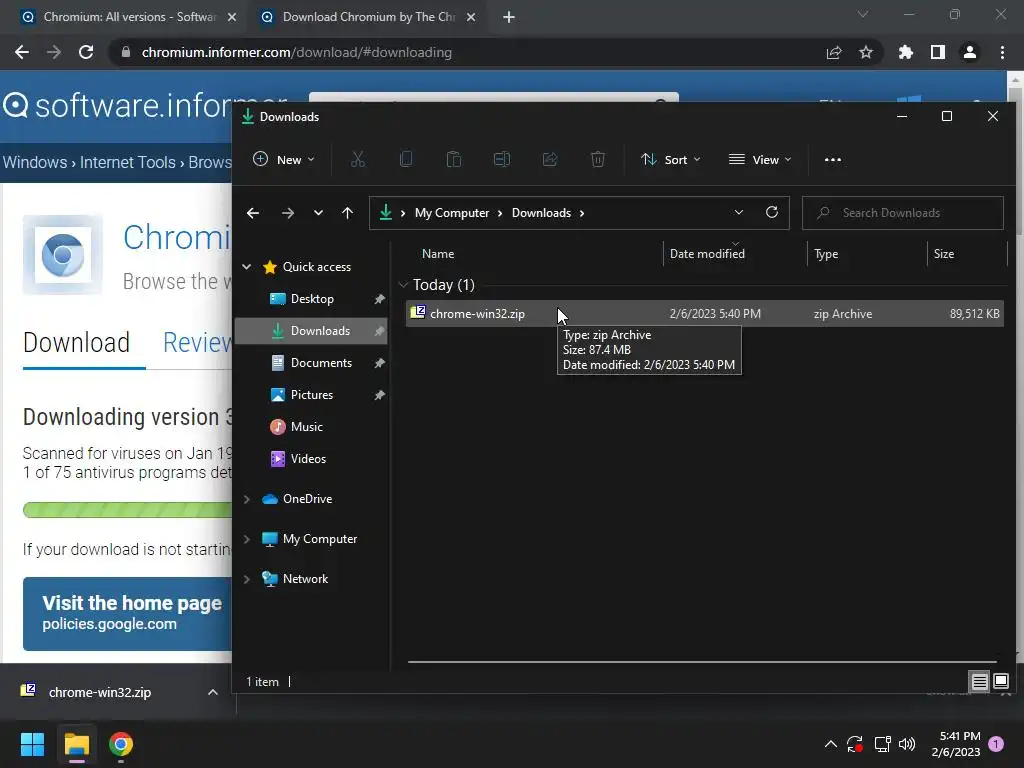Open notification badge in tray
1024x768 pixels.
[996, 744]
